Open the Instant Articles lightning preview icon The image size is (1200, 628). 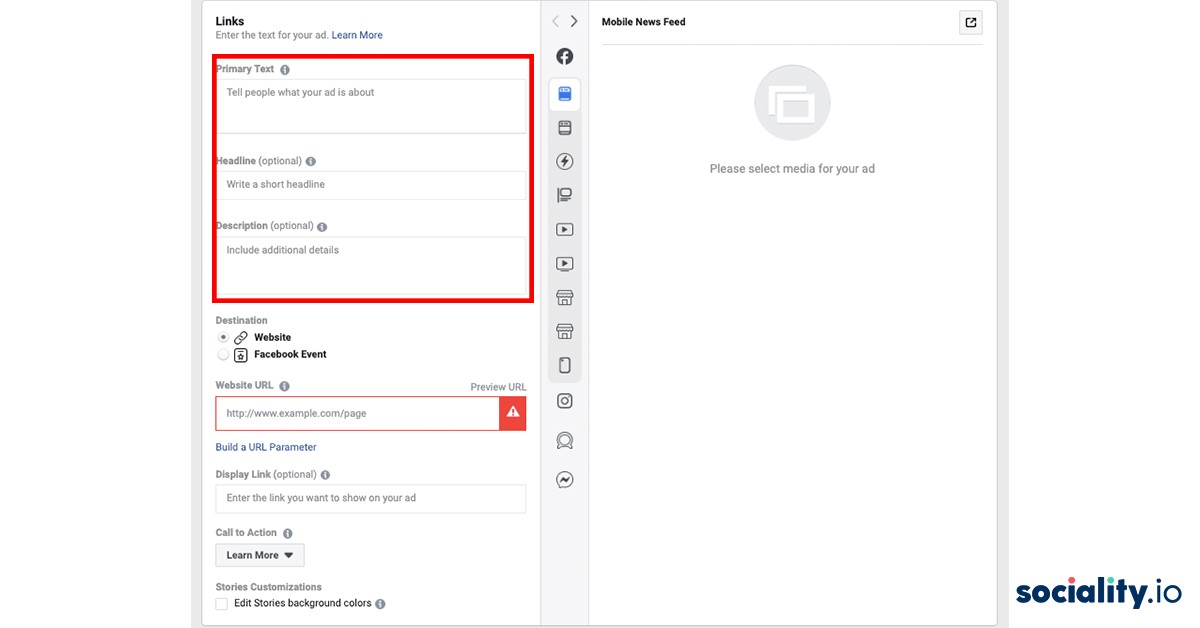[565, 161]
